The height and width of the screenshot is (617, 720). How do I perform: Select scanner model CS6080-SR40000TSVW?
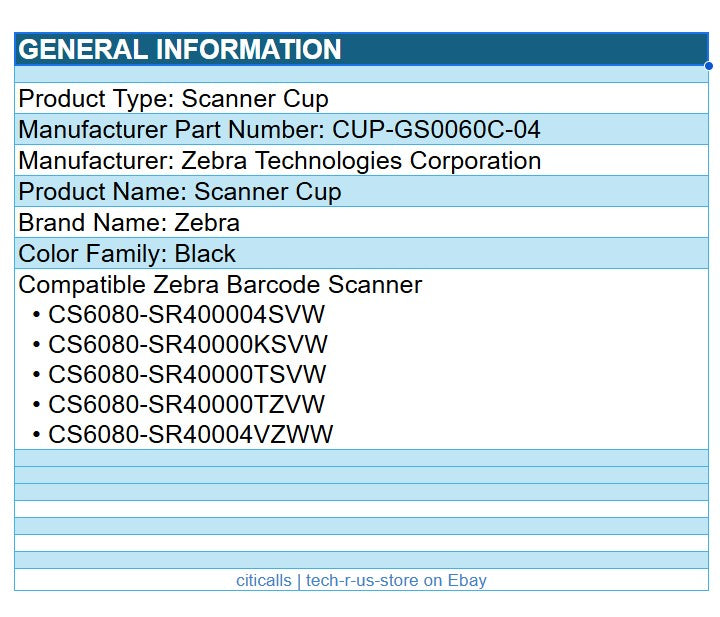(x=187, y=375)
